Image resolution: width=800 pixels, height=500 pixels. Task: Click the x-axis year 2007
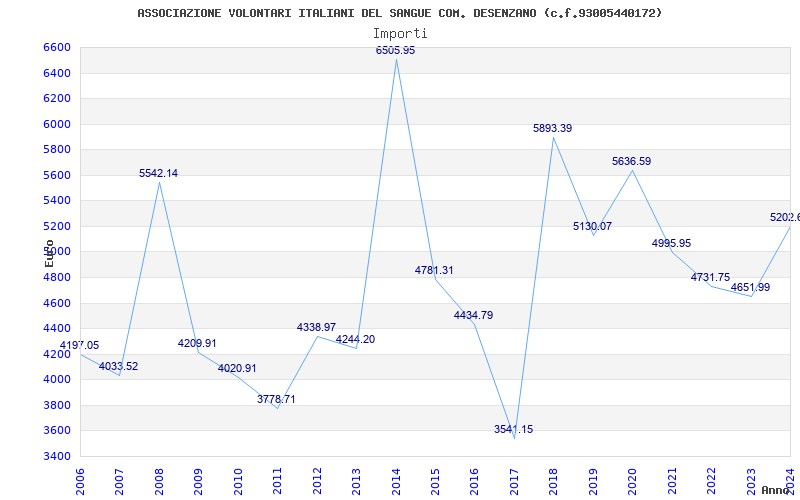click(119, 482)
